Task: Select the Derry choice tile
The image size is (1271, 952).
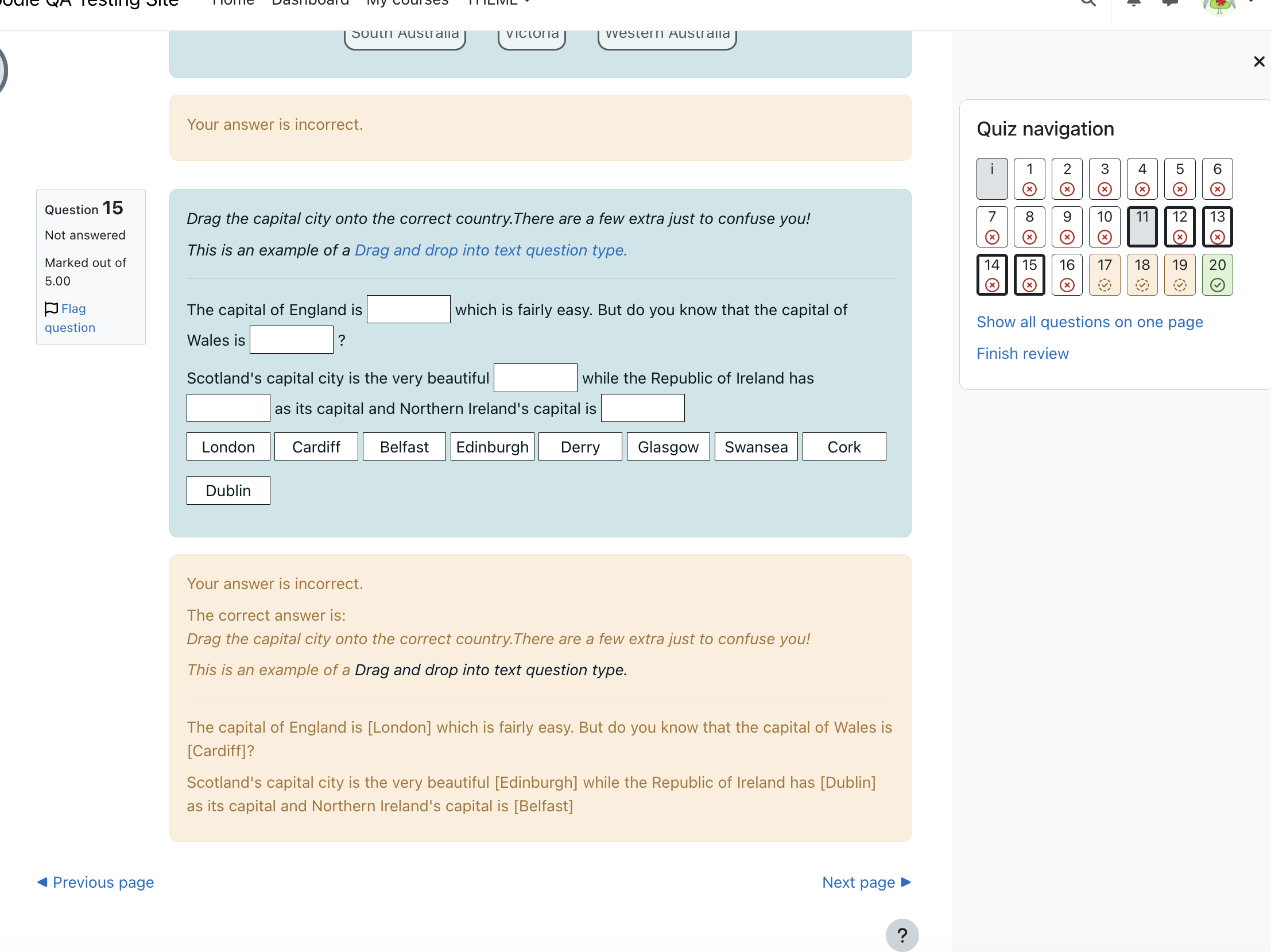Action: 580,446
